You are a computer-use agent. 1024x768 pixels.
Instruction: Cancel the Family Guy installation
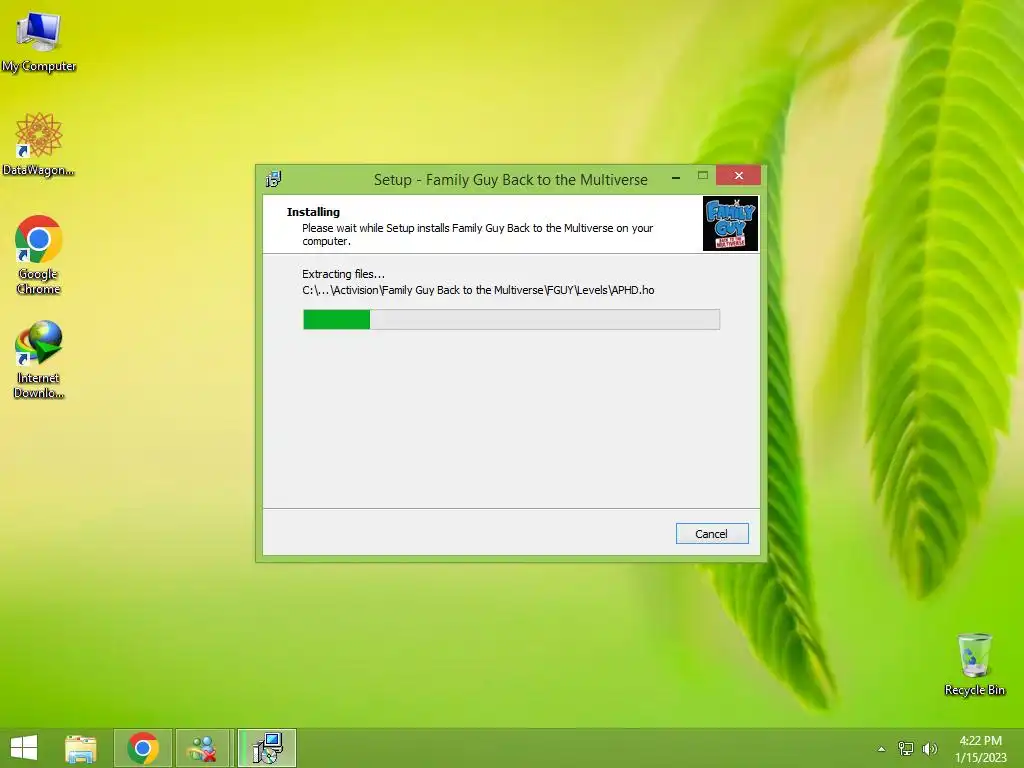(x=712, y=534)
